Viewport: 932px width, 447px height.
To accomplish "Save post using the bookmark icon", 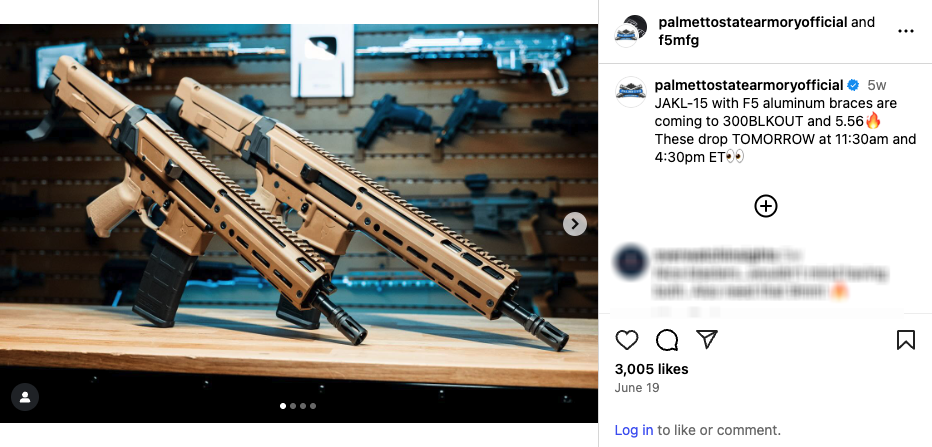I will [x=905, y=340].
